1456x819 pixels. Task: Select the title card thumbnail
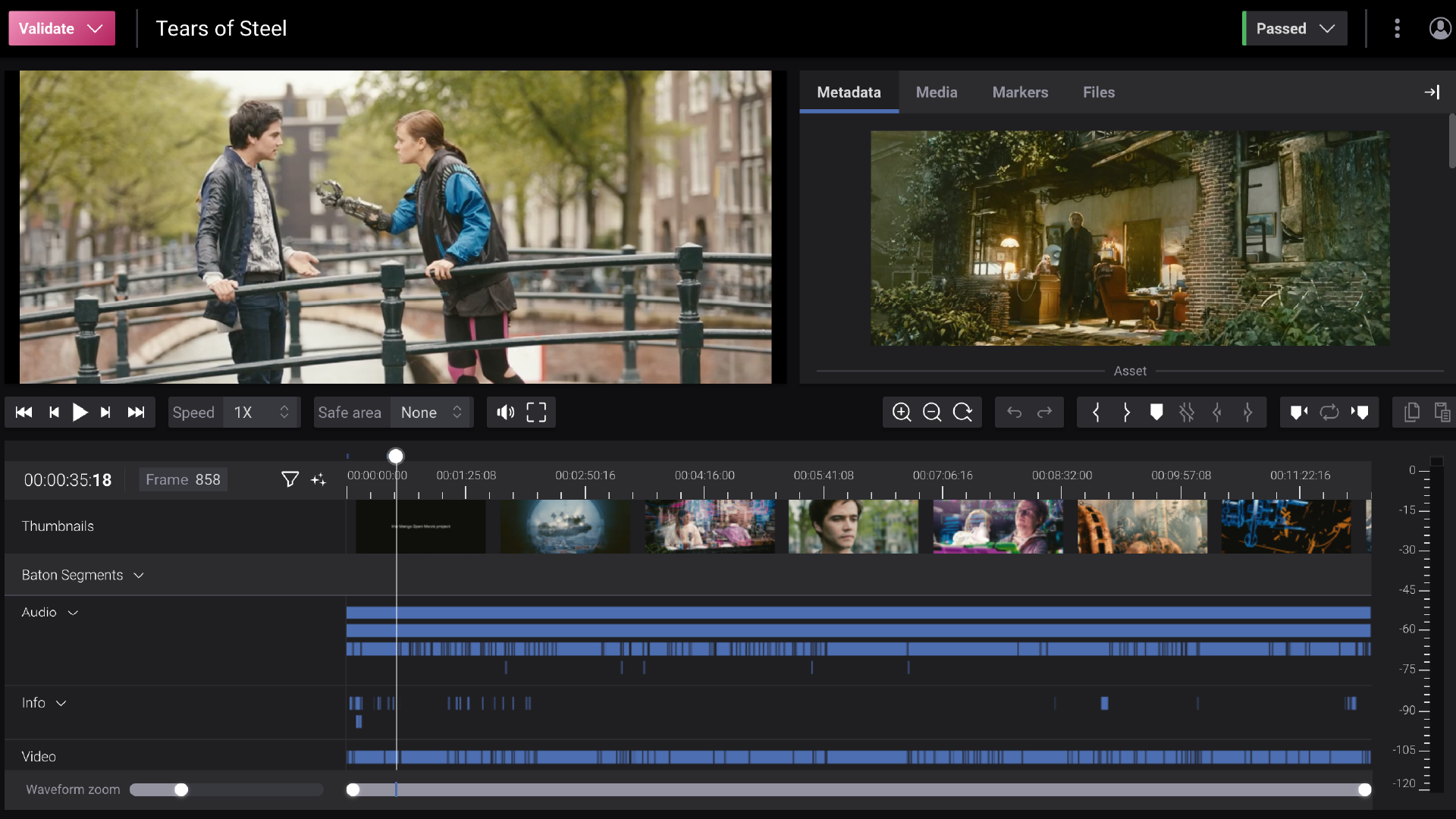point(421,526)
